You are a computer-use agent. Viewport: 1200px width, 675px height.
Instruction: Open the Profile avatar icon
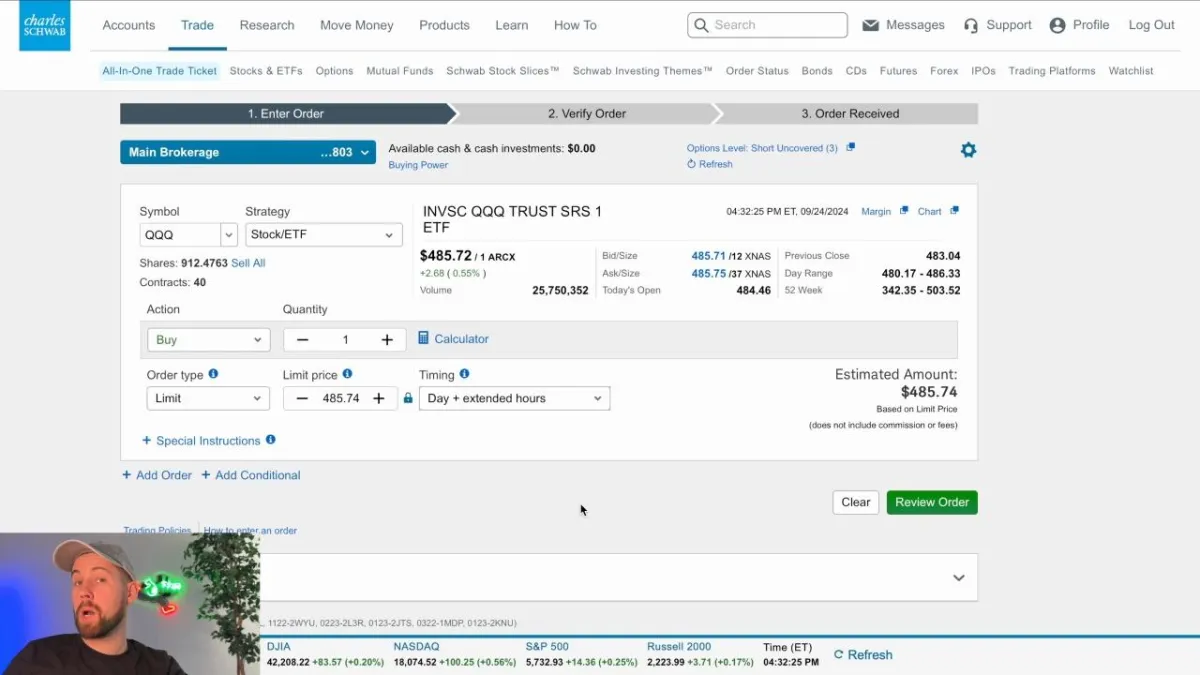pos(1057,25)
